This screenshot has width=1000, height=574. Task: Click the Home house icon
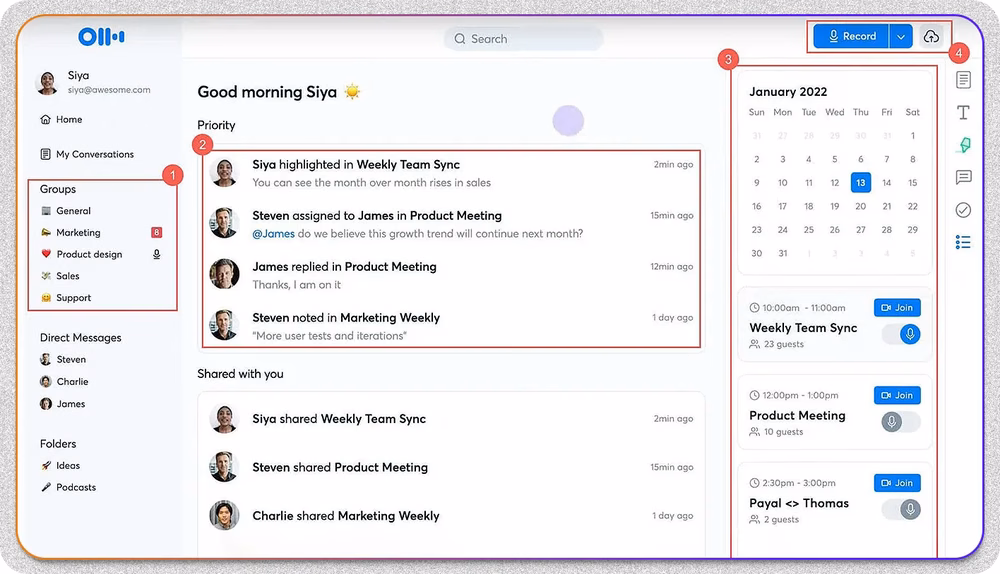45,119
